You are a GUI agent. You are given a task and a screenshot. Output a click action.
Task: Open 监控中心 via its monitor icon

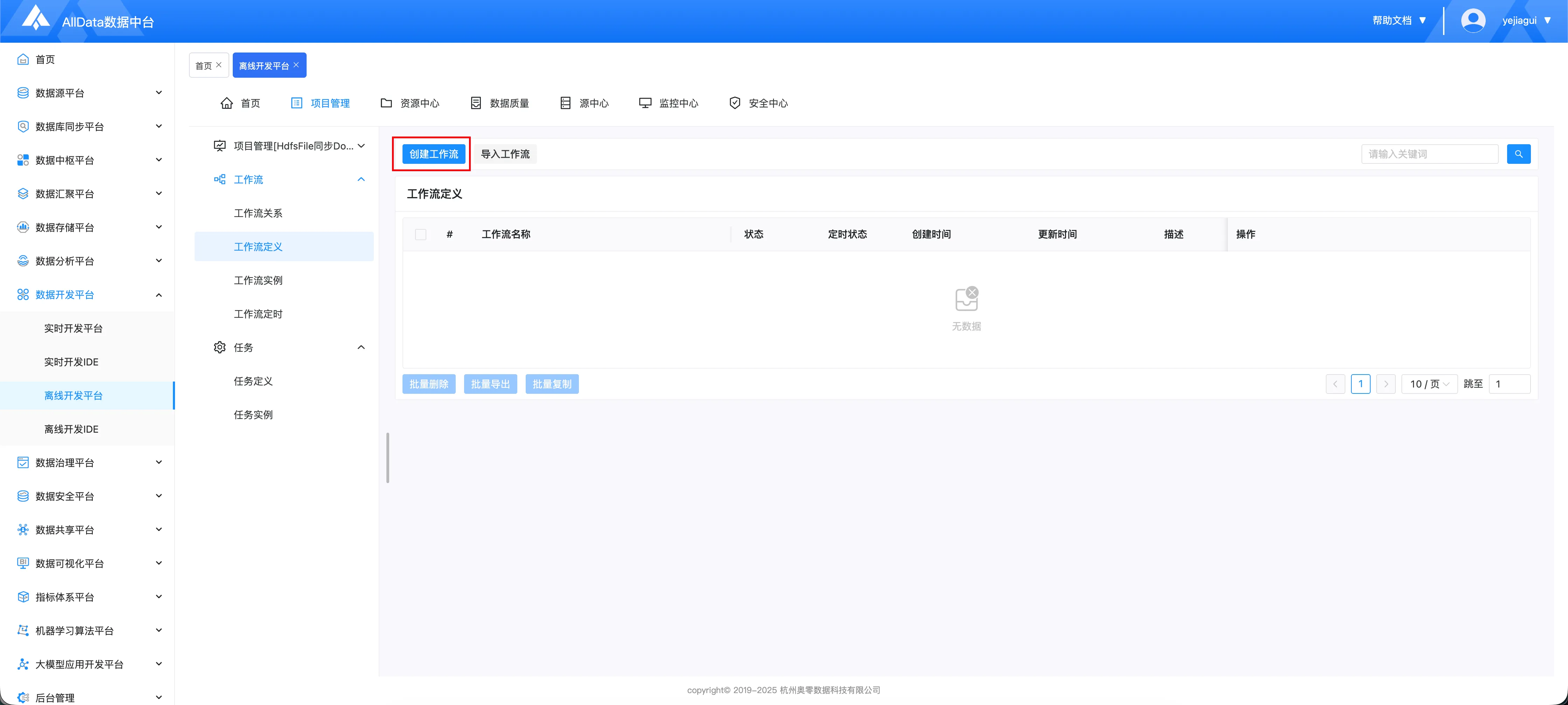coord(645,103)
